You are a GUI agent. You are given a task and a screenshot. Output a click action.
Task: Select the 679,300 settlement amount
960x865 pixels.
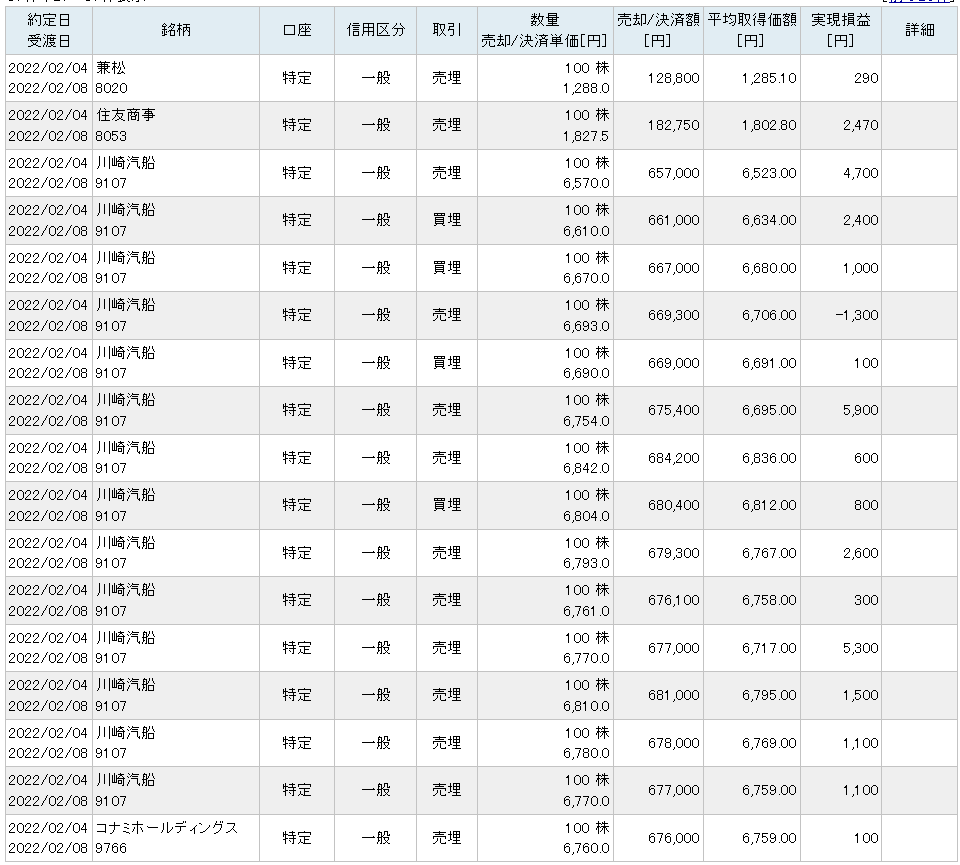coord(673,553)
